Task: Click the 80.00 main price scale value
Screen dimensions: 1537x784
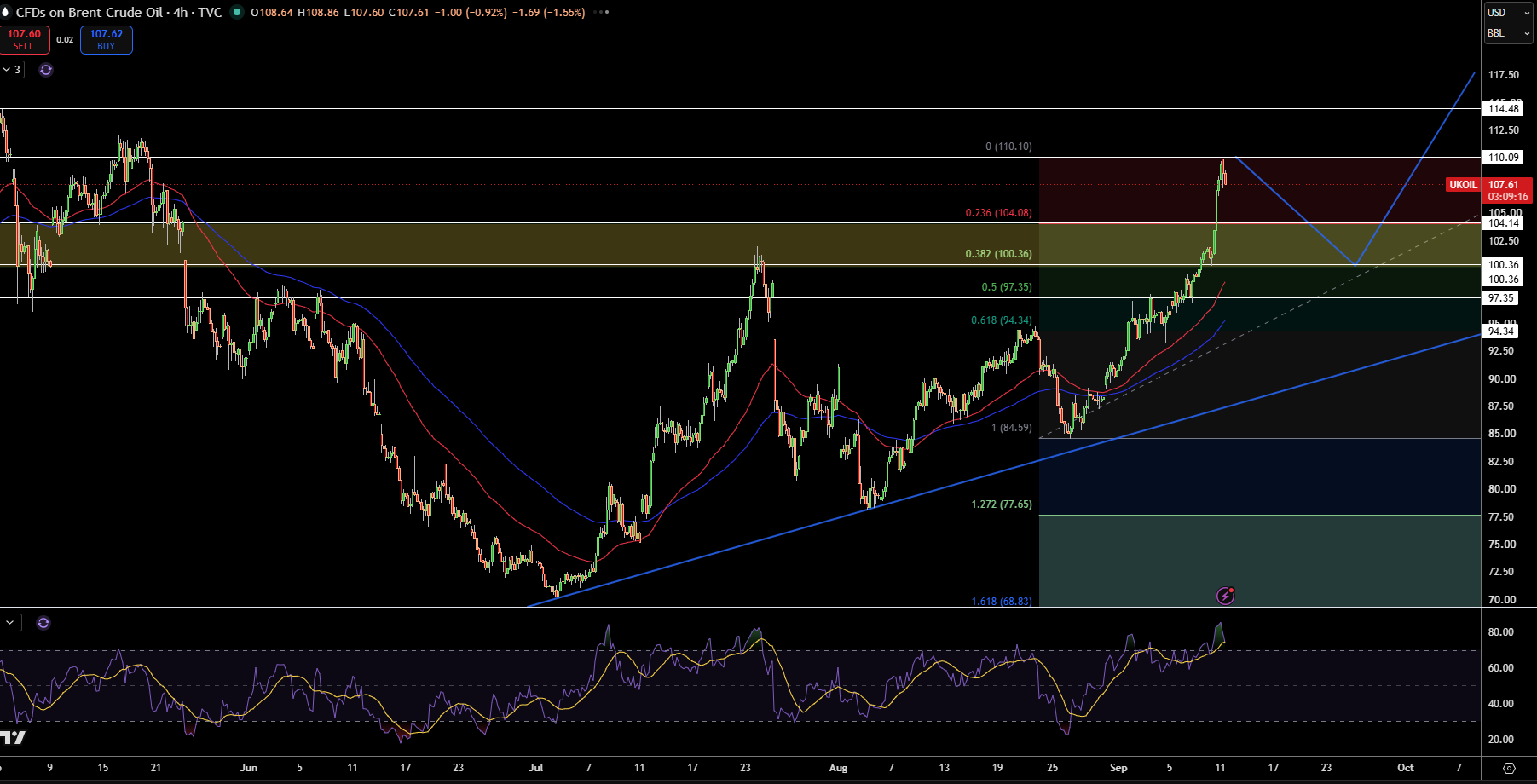Action: point(1502,489)
